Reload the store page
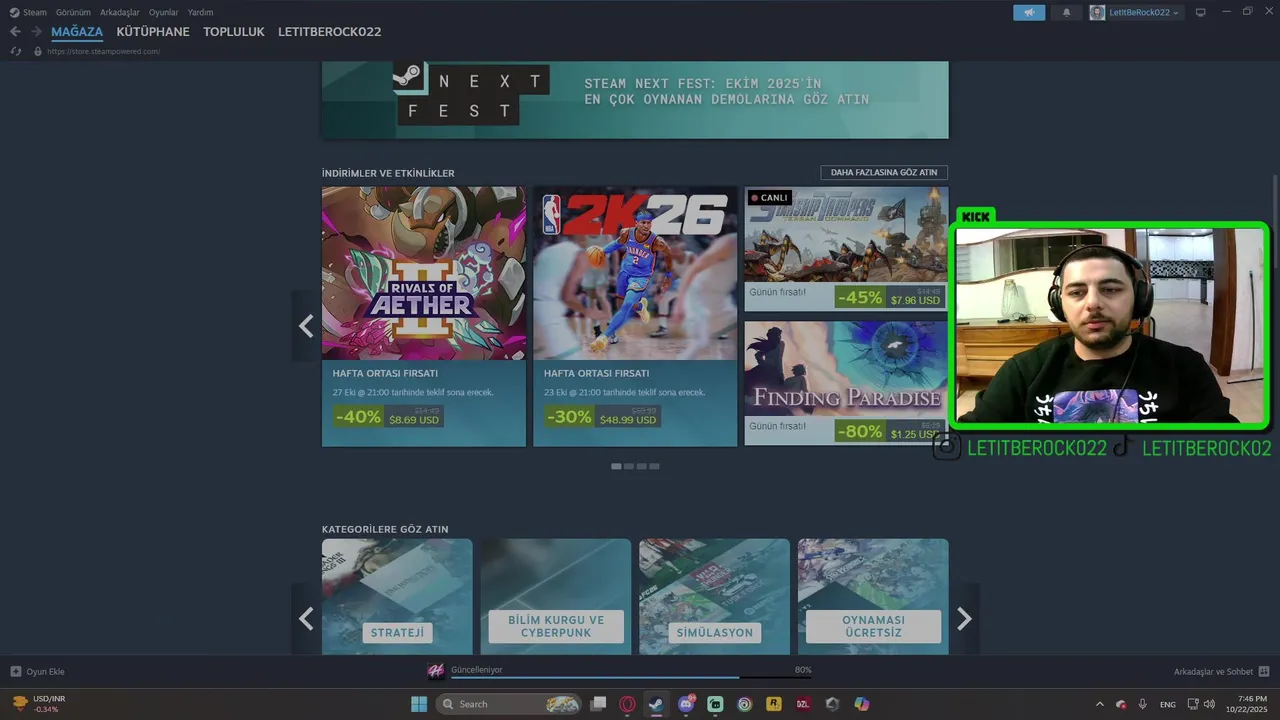Image resolution: width=1280 pixels, height=720 pixels. click(15, 51)
